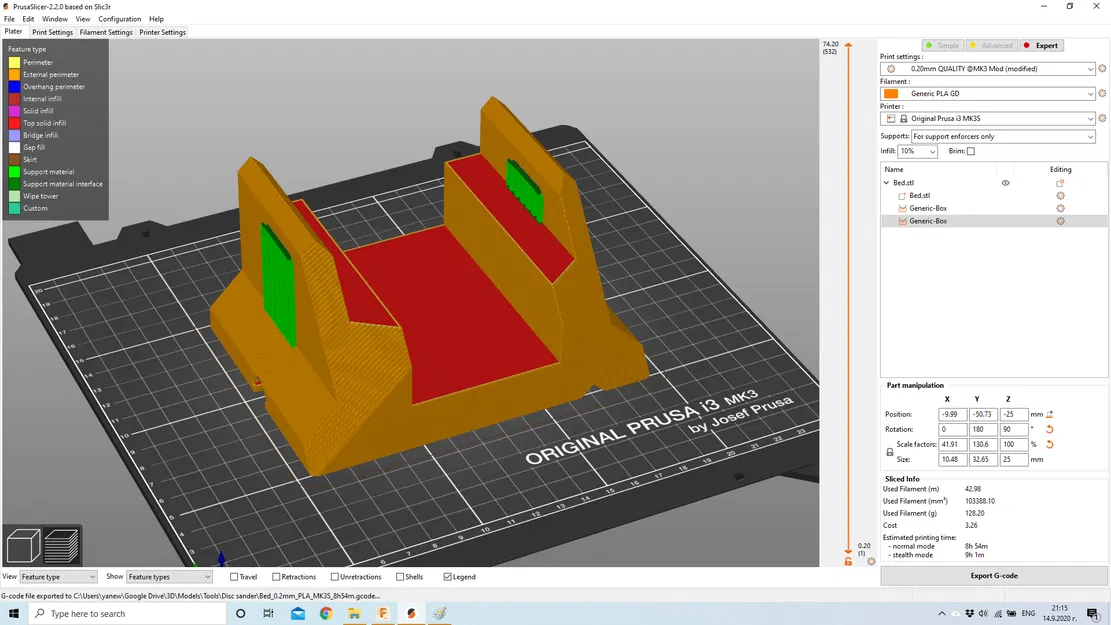Open Bed.stl object editing icon

click(x=1060, y=183)
